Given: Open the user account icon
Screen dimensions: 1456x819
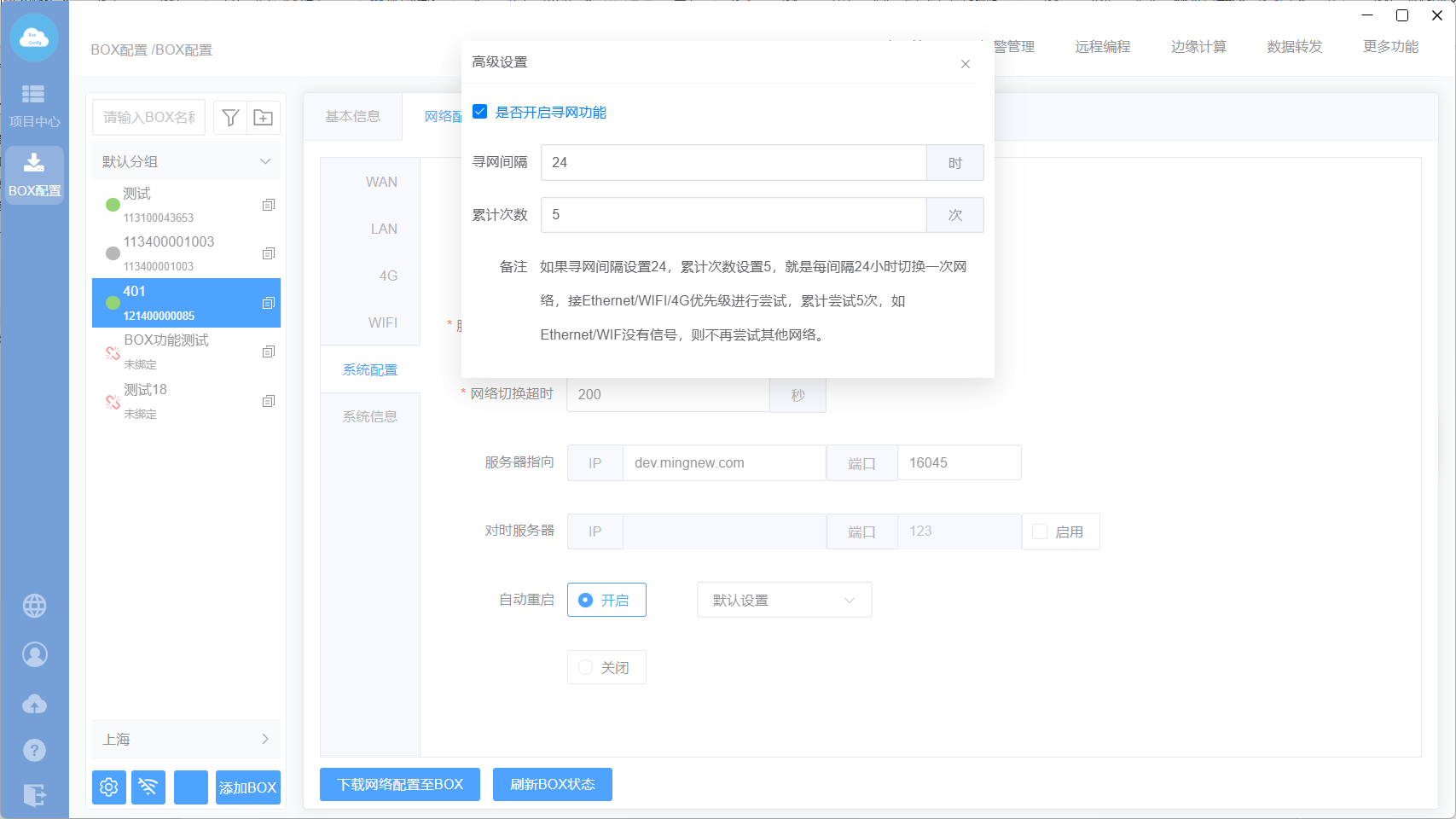Looking at the screenshot, I should click(34, 654).
